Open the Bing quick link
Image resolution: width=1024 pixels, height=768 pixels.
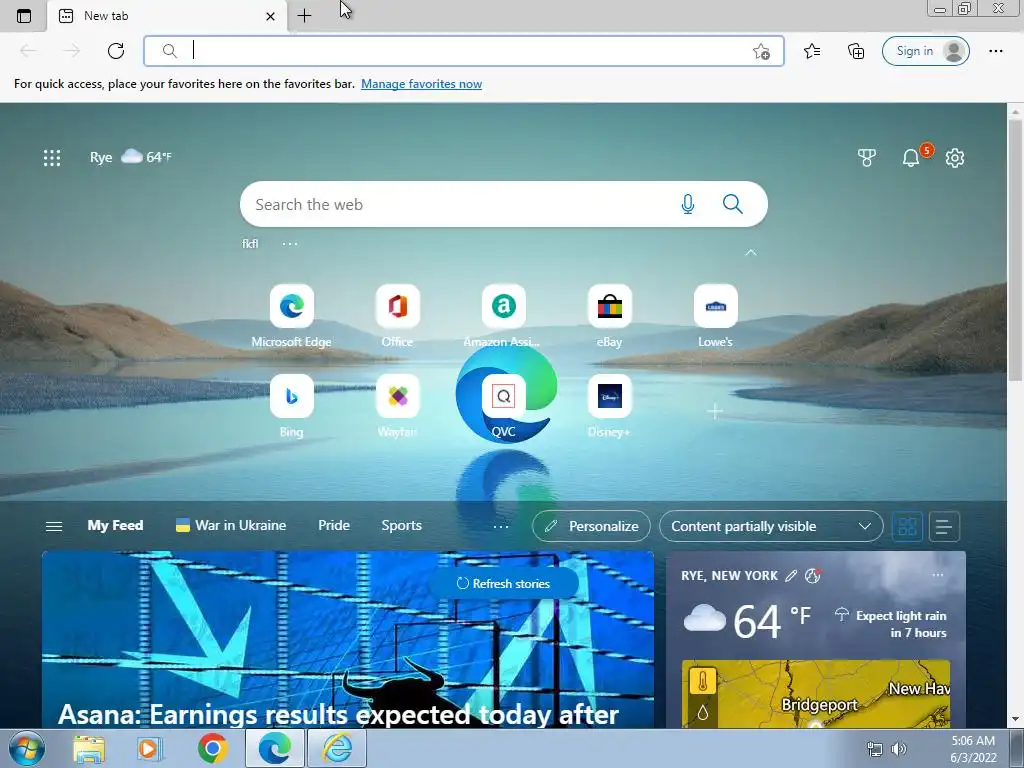291,406
